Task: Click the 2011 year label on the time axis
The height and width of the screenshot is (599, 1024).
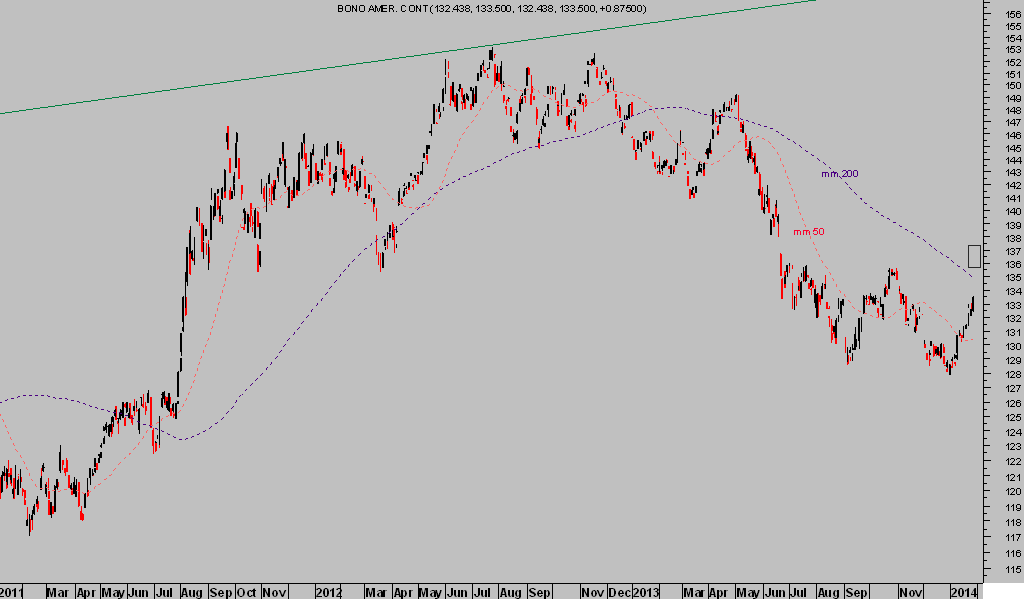Action: pos(12,591)
